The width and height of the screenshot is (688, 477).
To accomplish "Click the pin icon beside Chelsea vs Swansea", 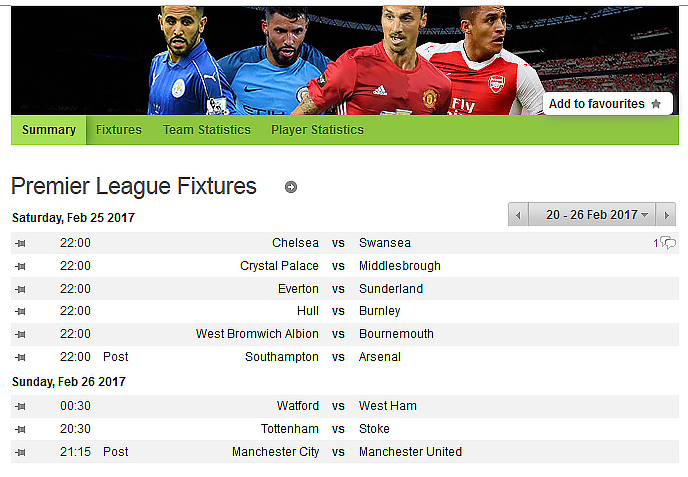I will pyautogui.click(x=20, y=243).
